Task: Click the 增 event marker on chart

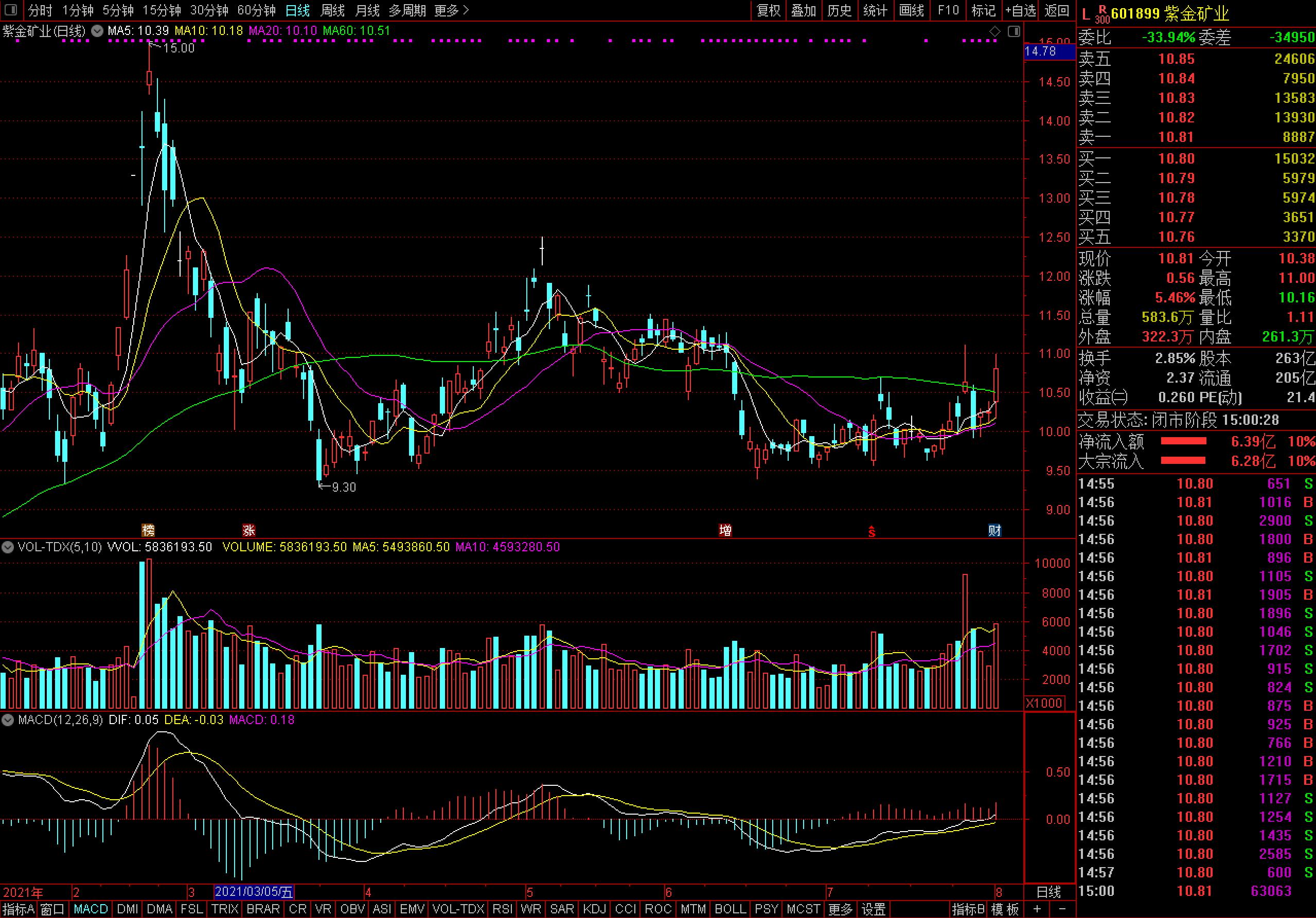Action: click(x=725, y=530)
